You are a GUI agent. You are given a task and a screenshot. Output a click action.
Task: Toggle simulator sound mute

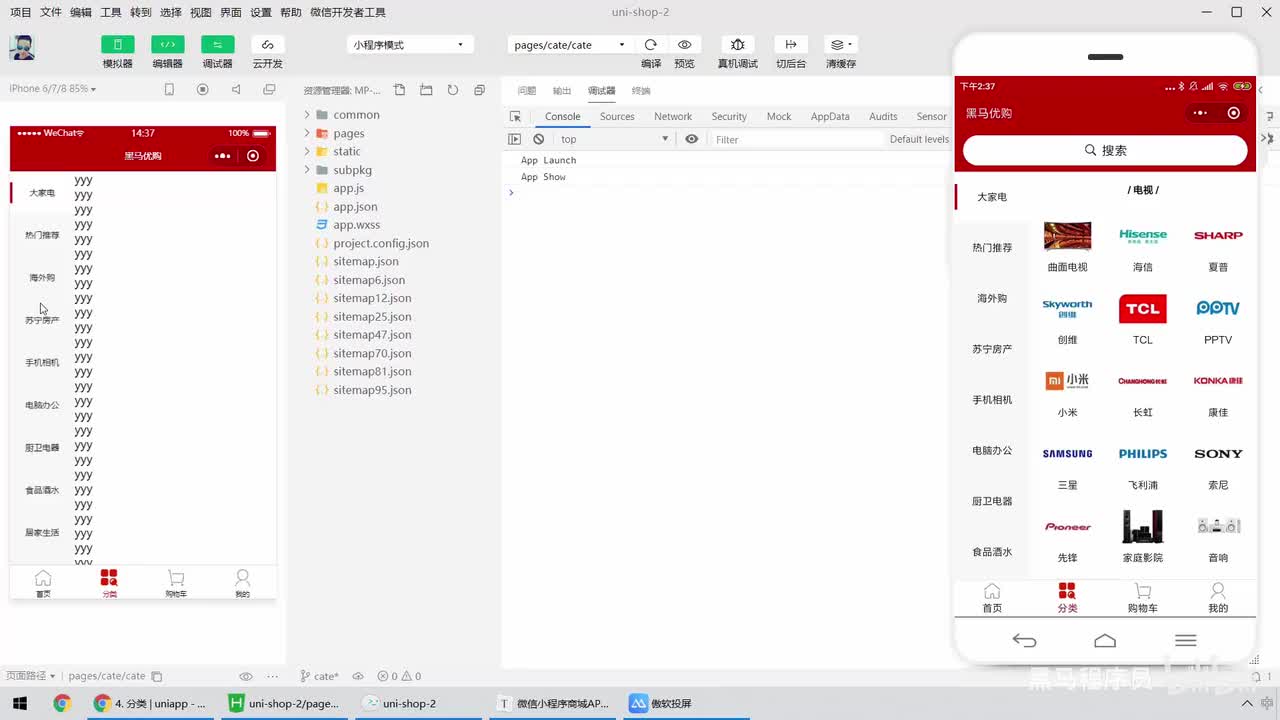[x=236, y=89]
